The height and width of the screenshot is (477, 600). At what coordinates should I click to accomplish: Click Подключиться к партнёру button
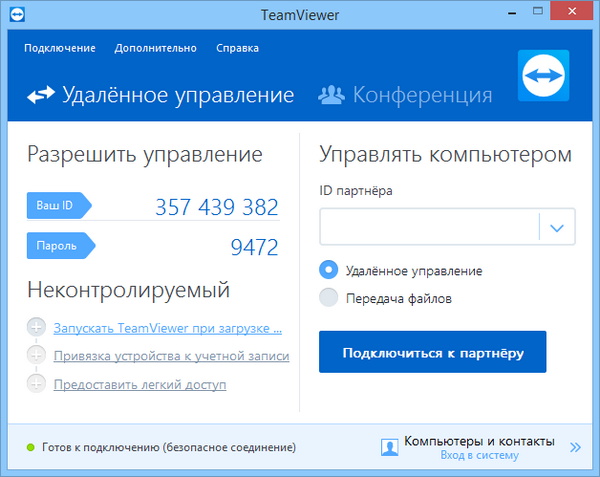433,352
